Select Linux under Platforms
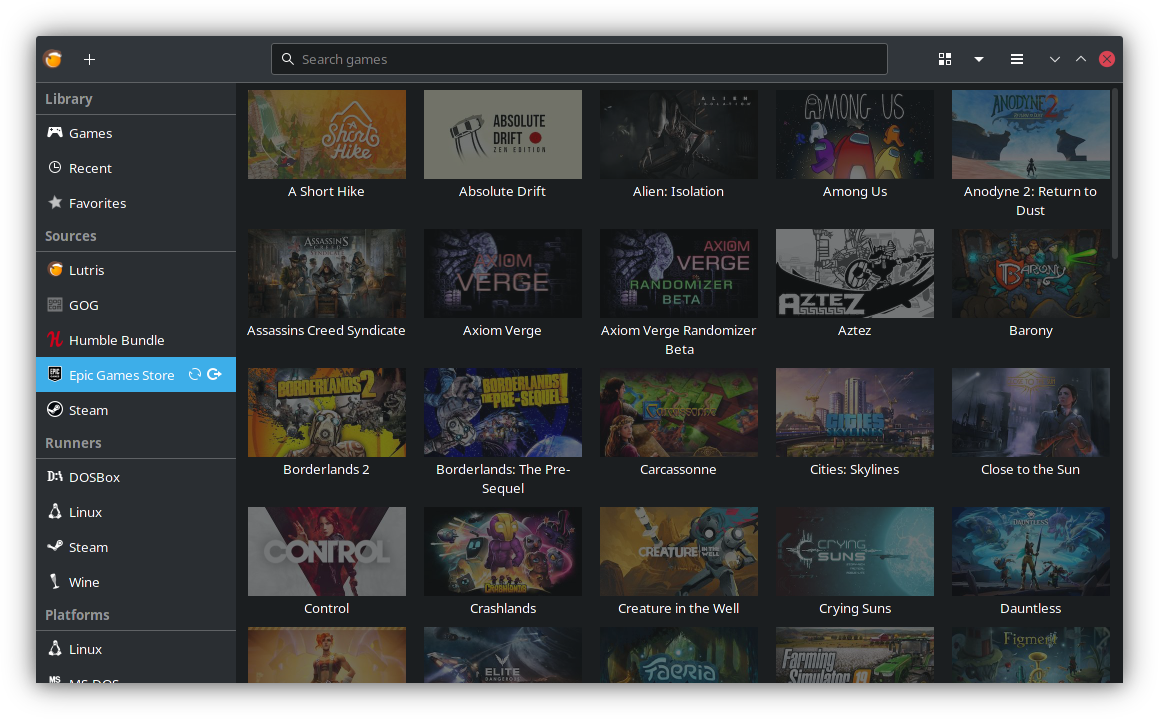 pos(136,649)
